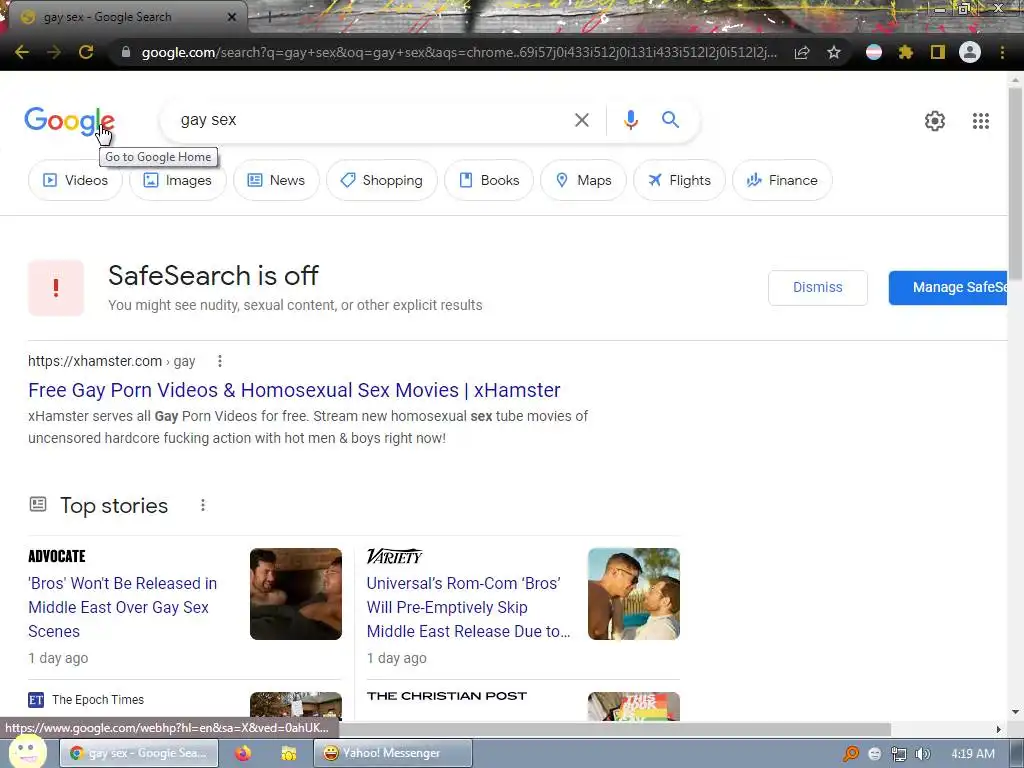
Task: Submit search with the magnifying glass icon
Action: click(x=671, y=120)
